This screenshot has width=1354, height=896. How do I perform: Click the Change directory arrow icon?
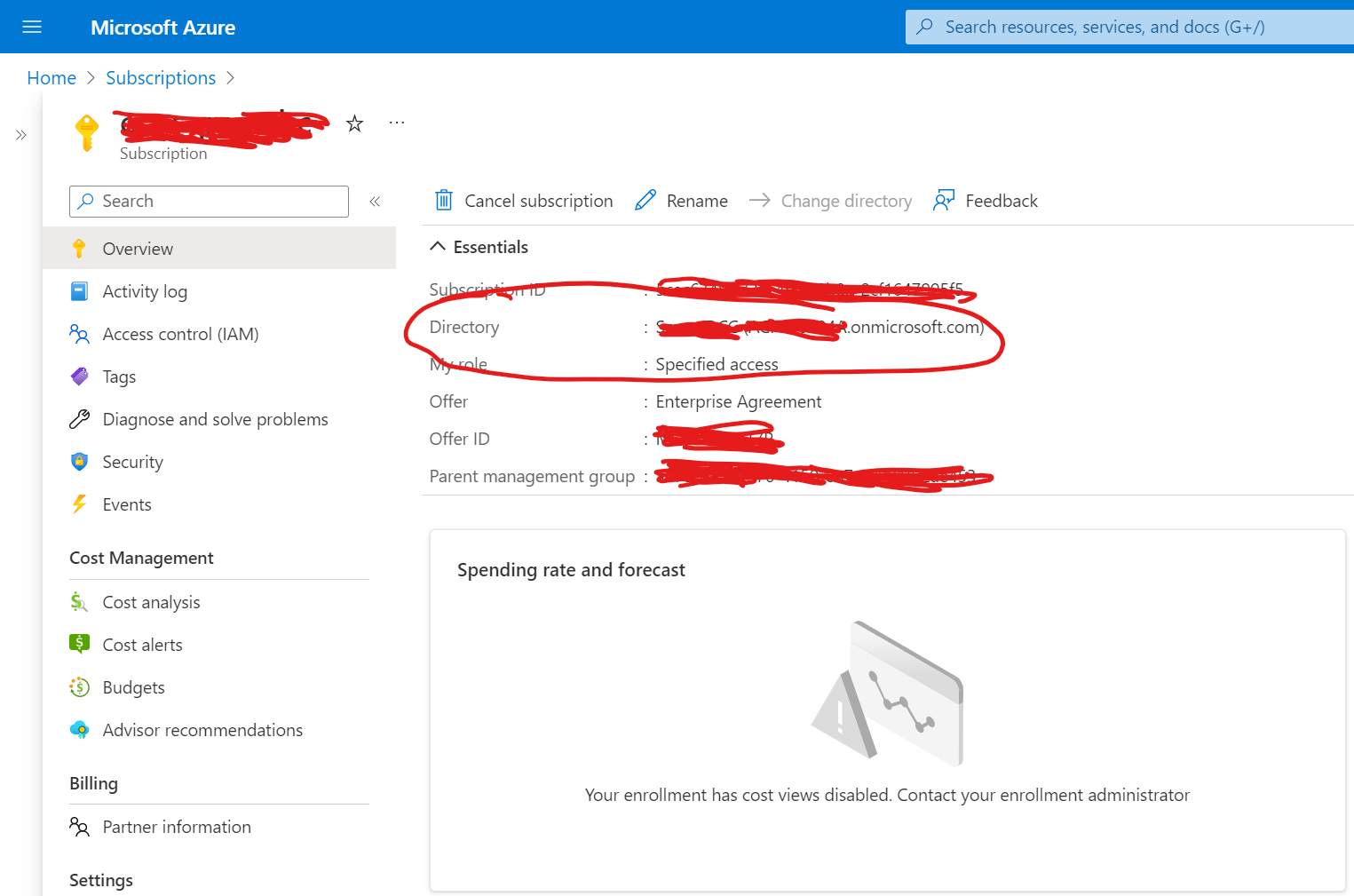[x=759, y=201]
